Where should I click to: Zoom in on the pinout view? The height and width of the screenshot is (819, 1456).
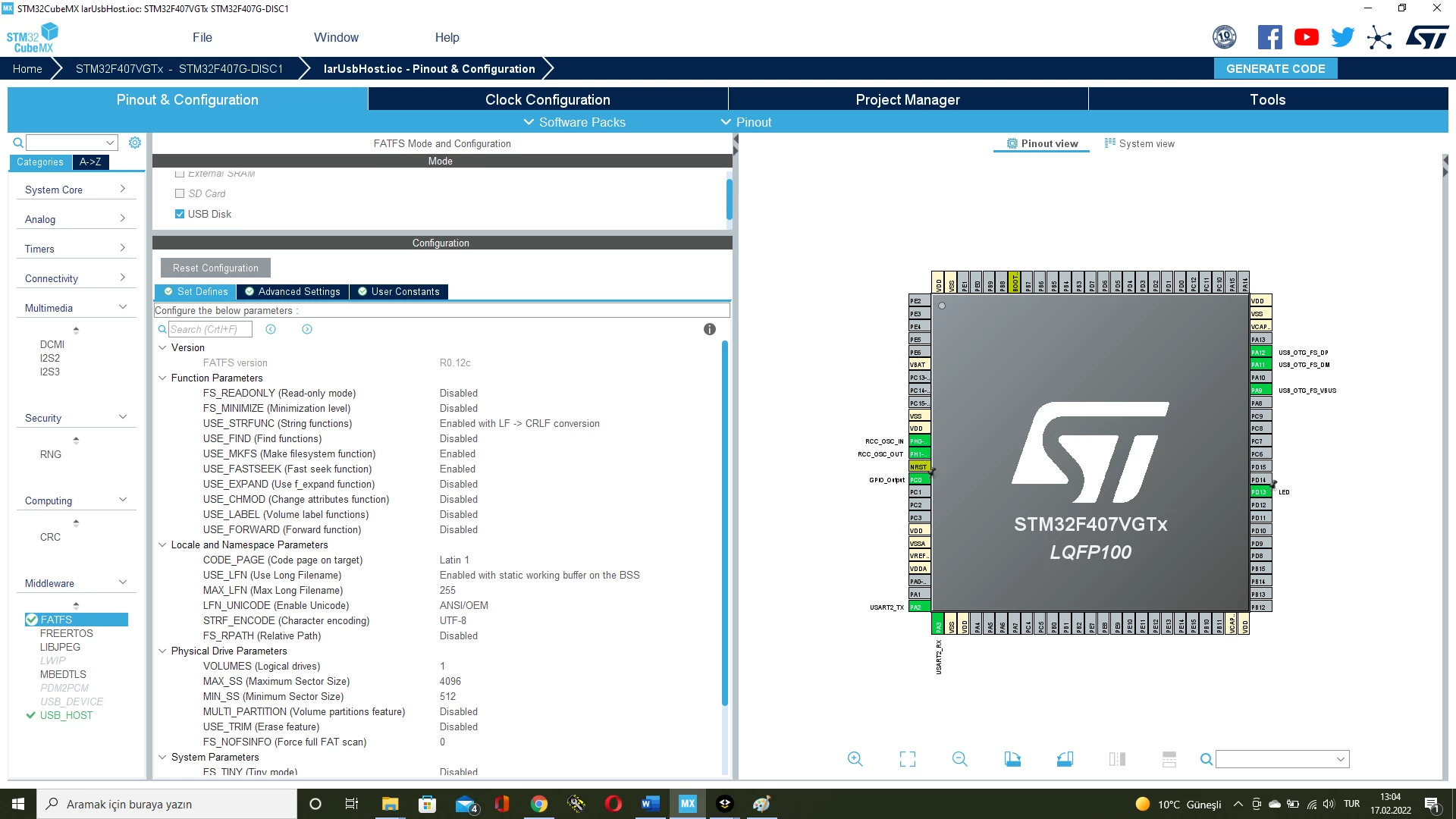[x=855, y=759]
